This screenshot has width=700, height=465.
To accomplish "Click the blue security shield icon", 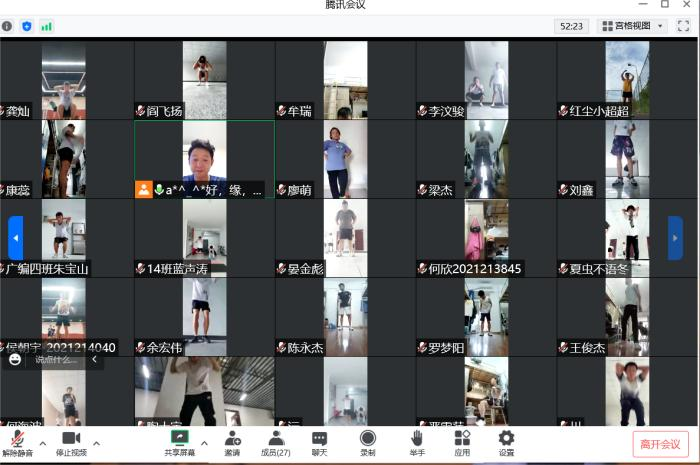I will (26, 26).
